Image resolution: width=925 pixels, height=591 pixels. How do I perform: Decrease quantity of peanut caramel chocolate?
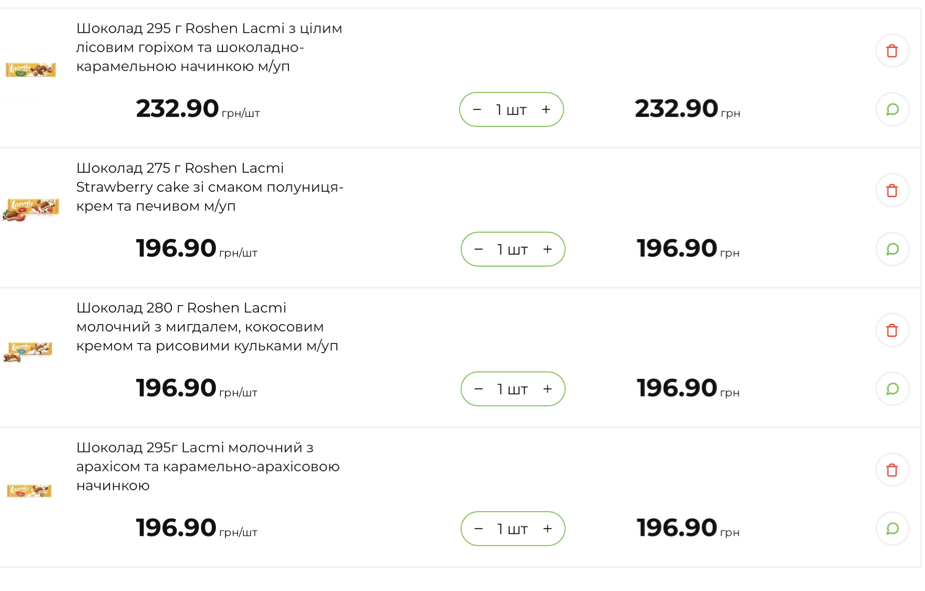[478, 529]
